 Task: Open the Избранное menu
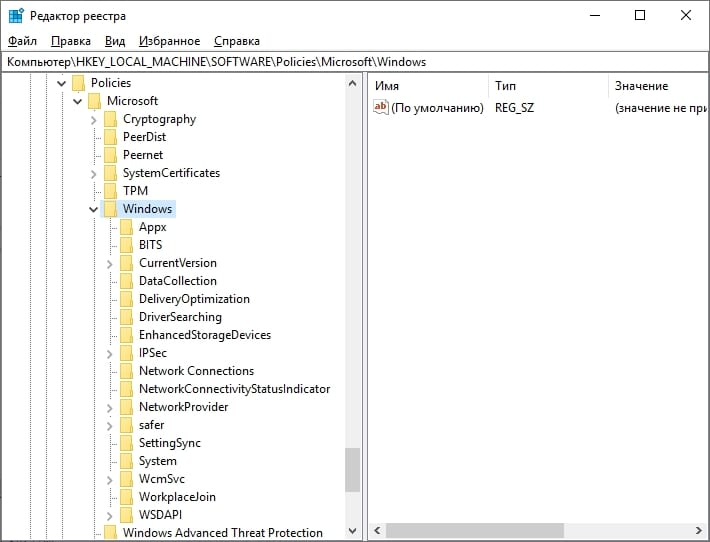(169, 41)
